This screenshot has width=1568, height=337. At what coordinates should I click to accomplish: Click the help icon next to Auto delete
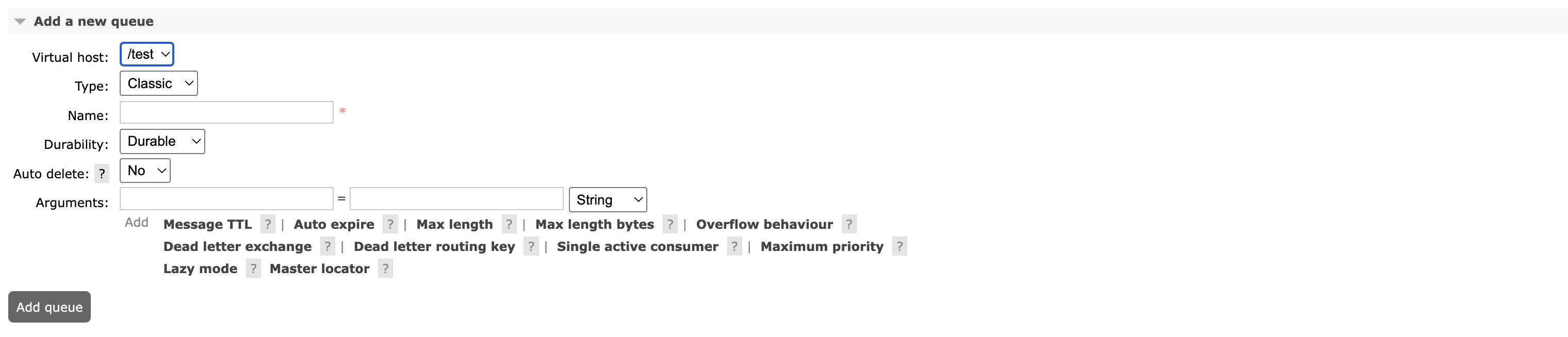point(102,173)
